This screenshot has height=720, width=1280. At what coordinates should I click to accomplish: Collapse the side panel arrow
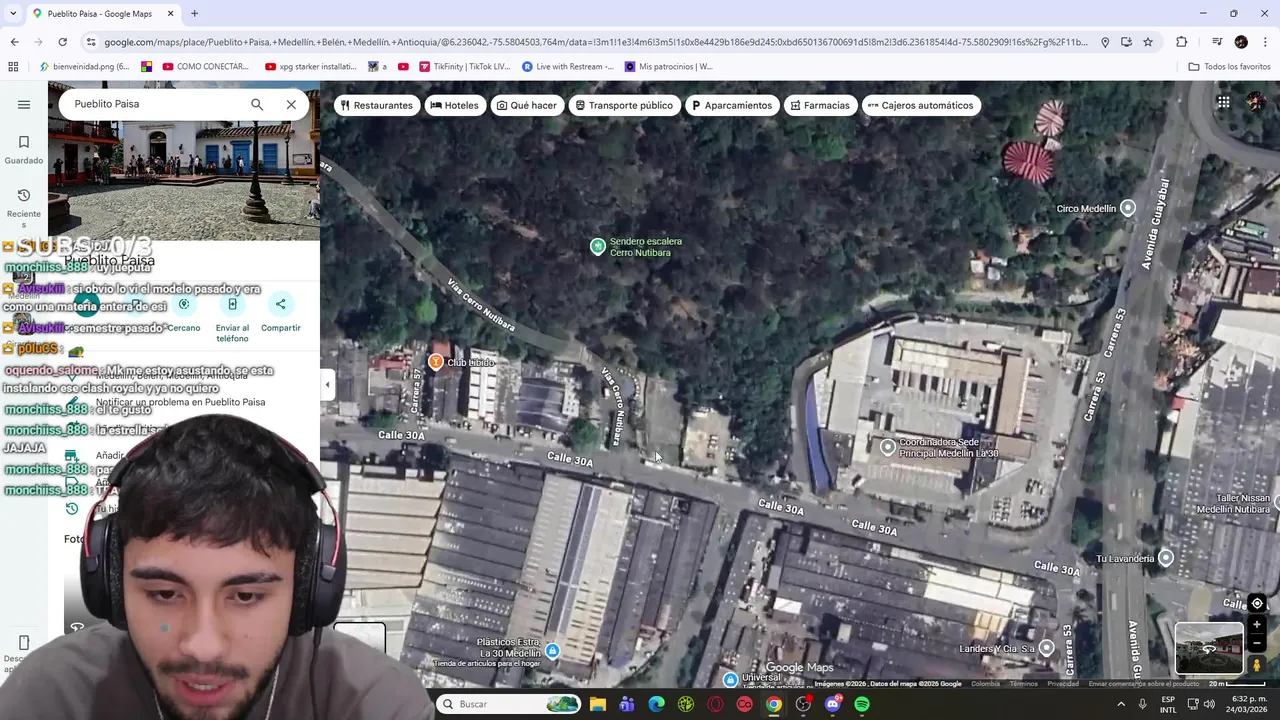point(327,384)
